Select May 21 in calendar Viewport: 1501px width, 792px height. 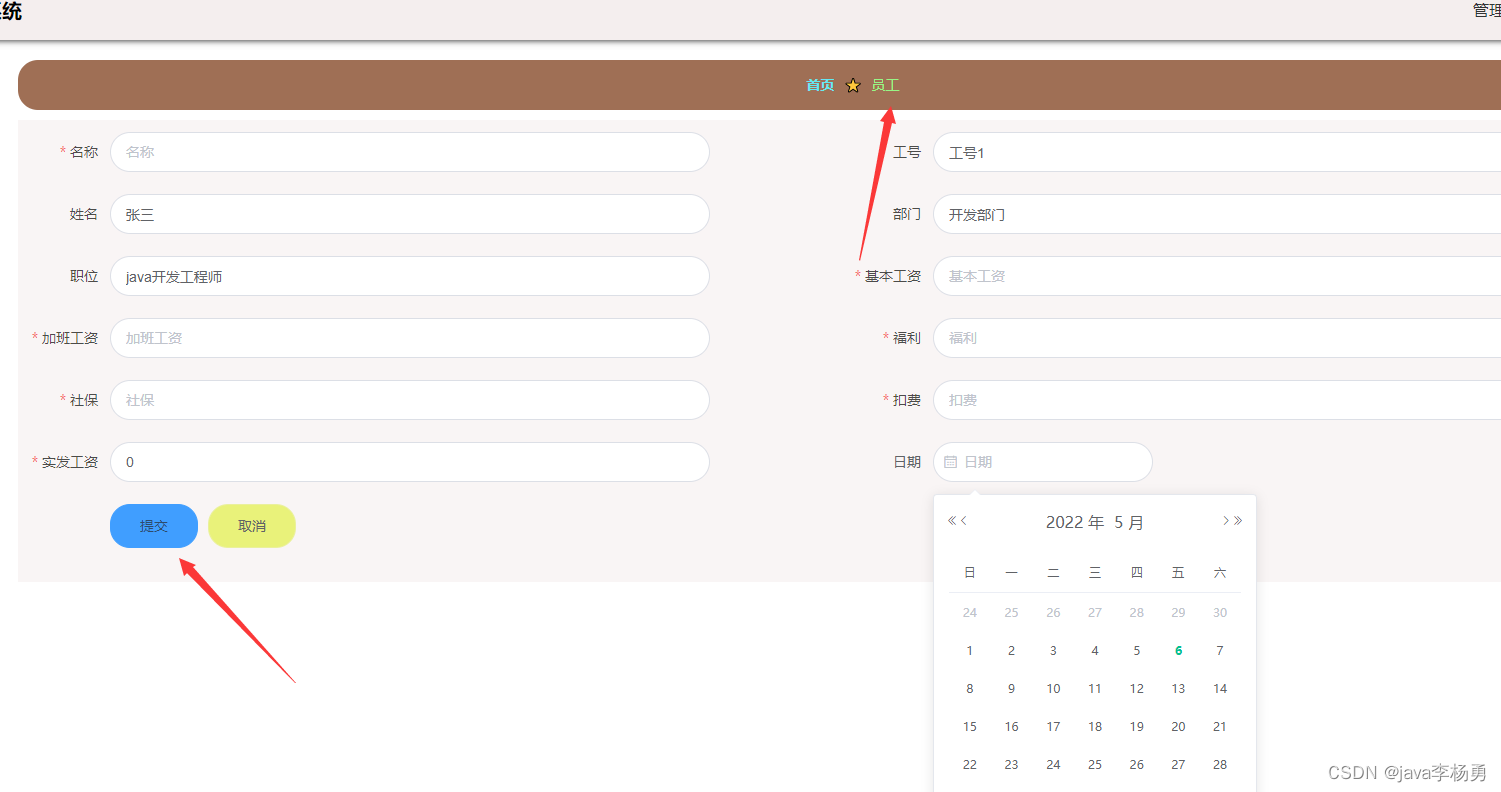tap(1220, 727)
